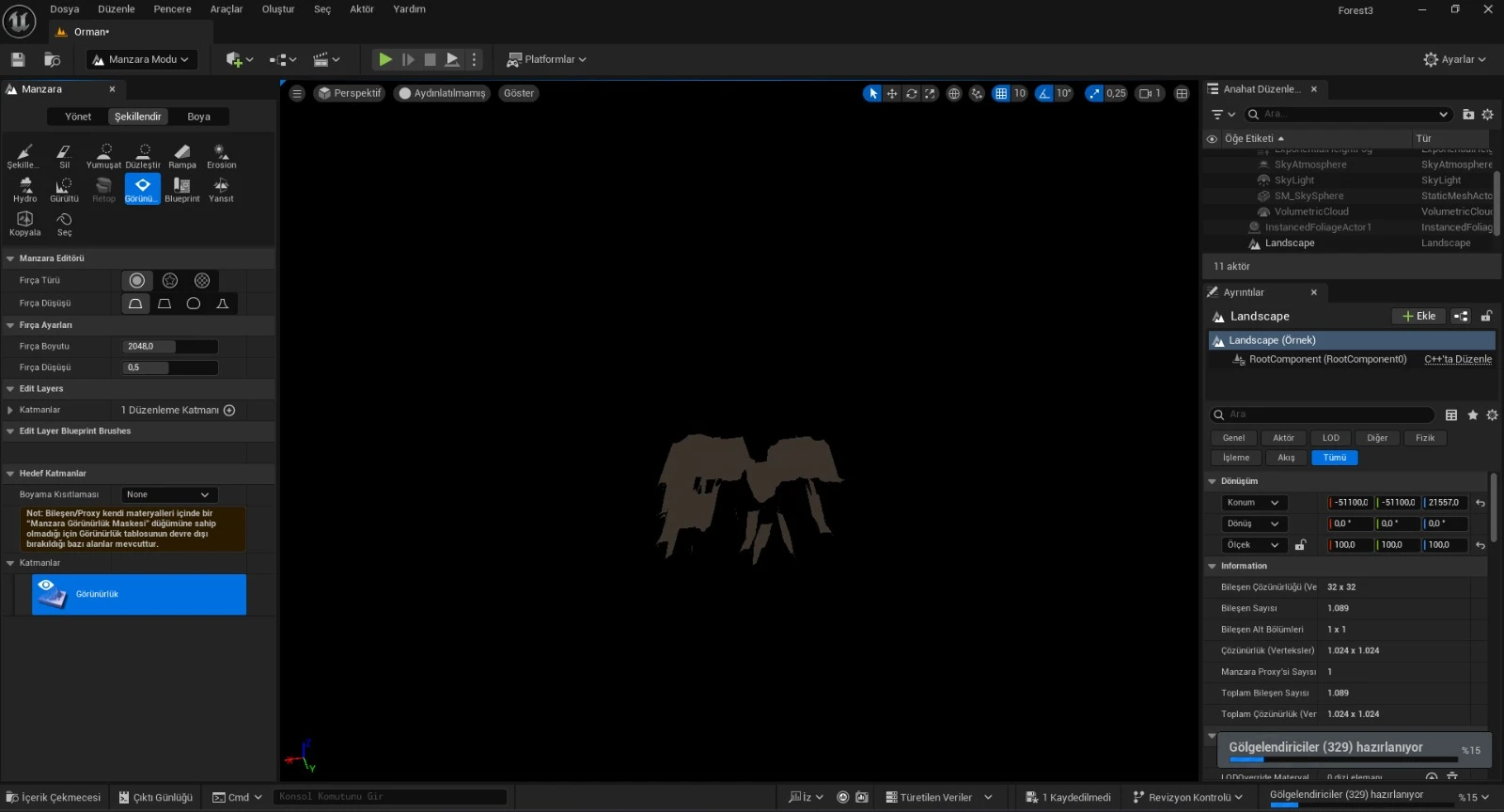Viewport: 1504px width, 812px height.
Task: Switch to the Yönet tab
Action: [78, 117]
